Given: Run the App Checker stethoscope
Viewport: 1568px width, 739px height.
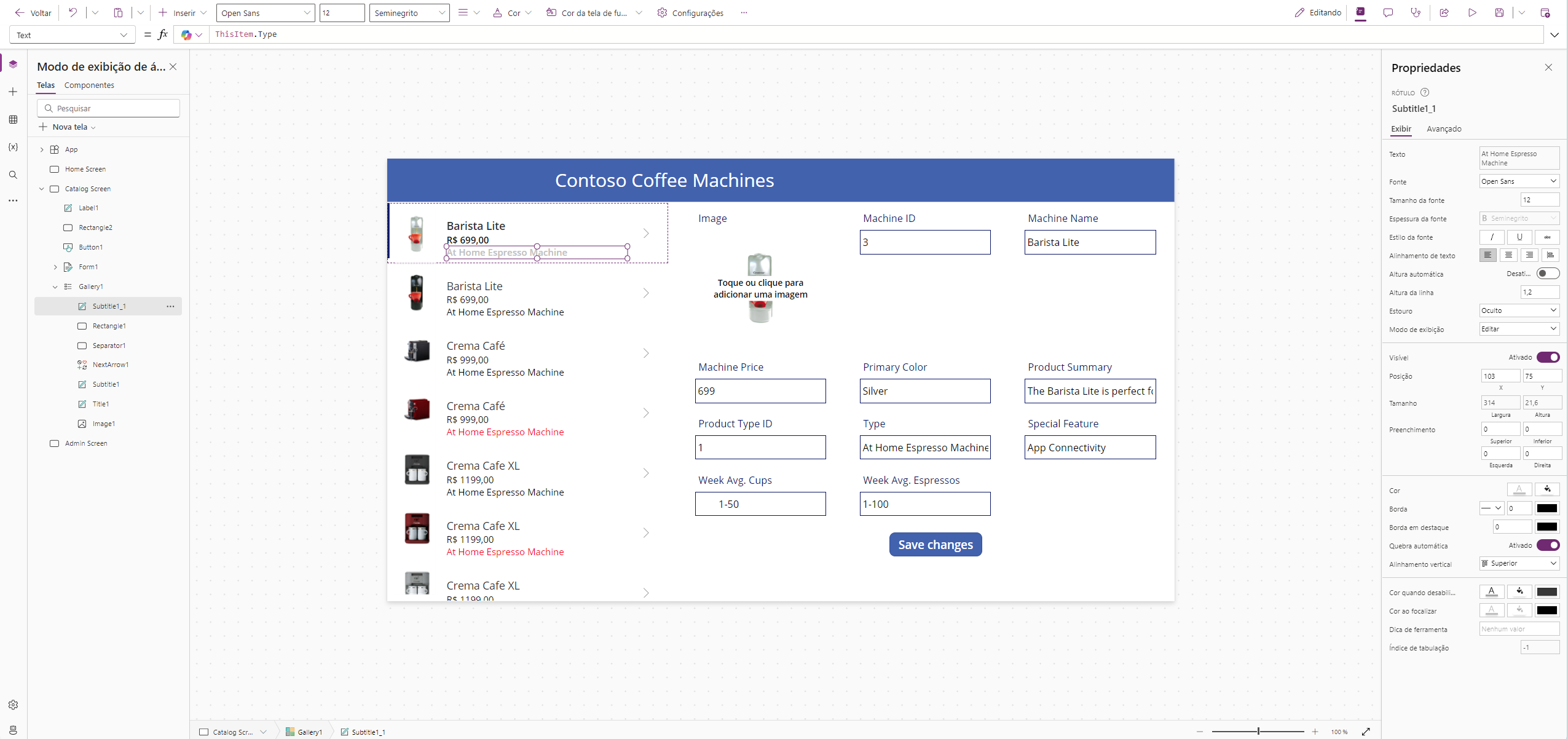Looking at the screenshot, I should coord(1416,12).
